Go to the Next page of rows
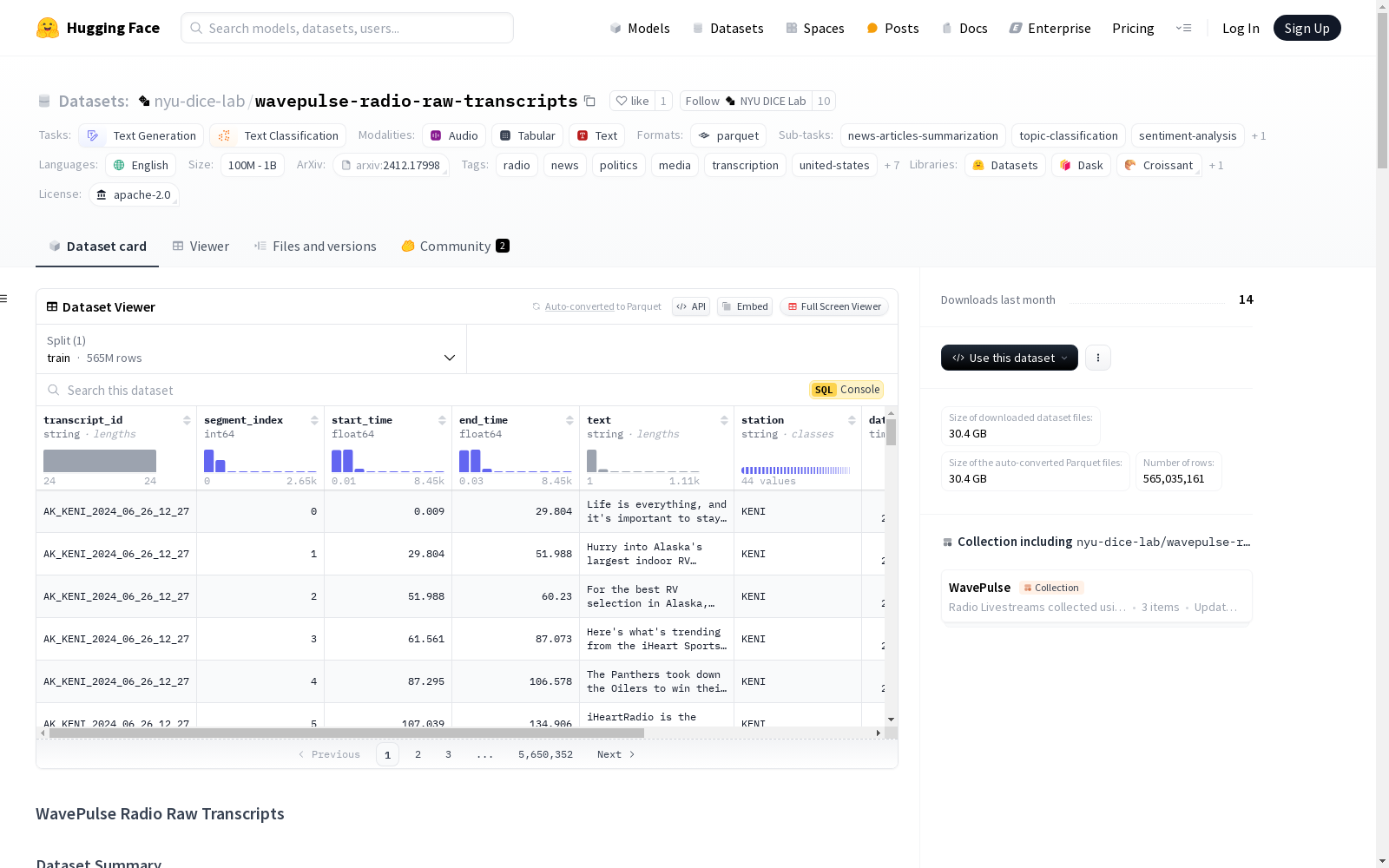The height and width of the screenshot is (868, 1389). pyautogui.click(x=616, y=754)
